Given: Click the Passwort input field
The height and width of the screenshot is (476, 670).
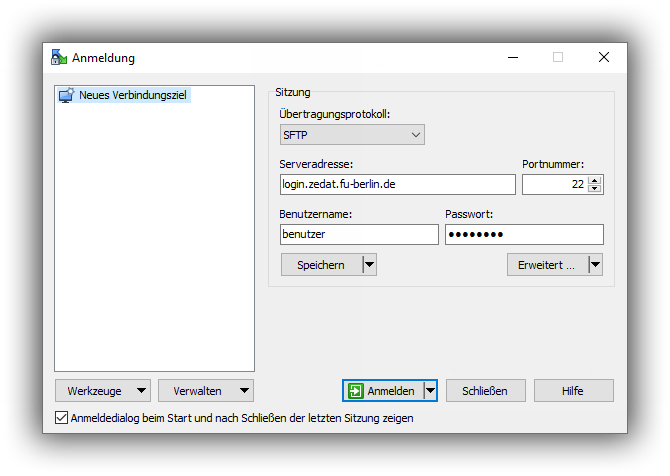Looking at the screenshot, I should [524, 234].
